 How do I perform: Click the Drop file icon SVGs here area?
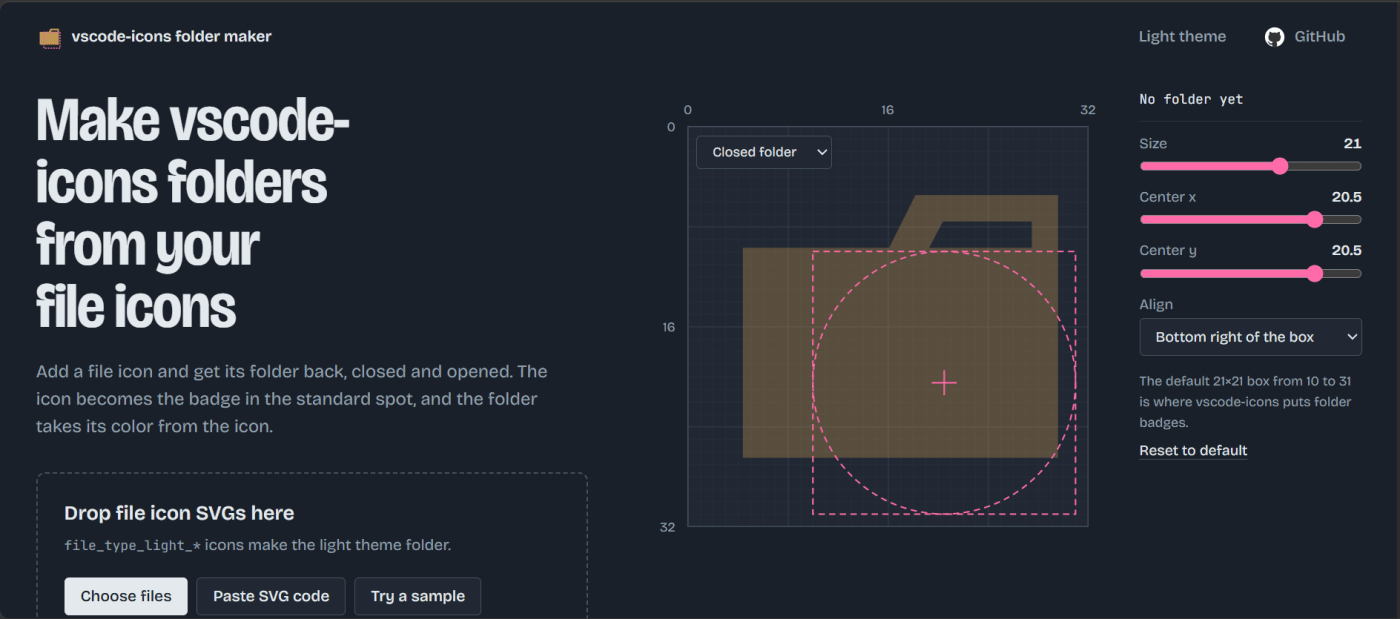click(312, 546)
